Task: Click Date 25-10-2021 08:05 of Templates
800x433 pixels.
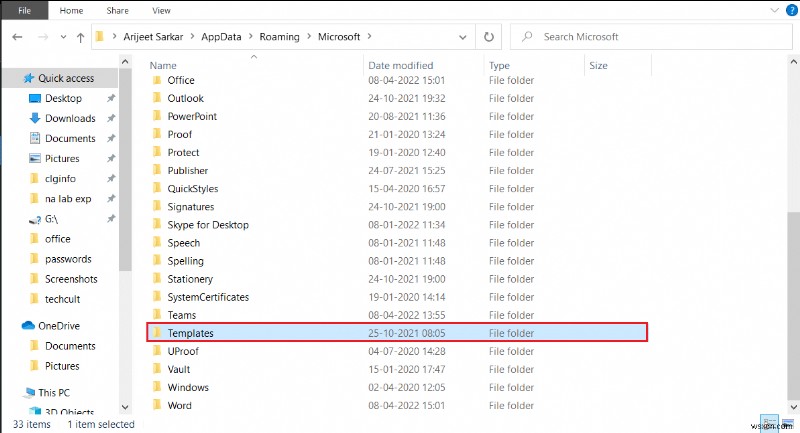Action: click(407, 333)
